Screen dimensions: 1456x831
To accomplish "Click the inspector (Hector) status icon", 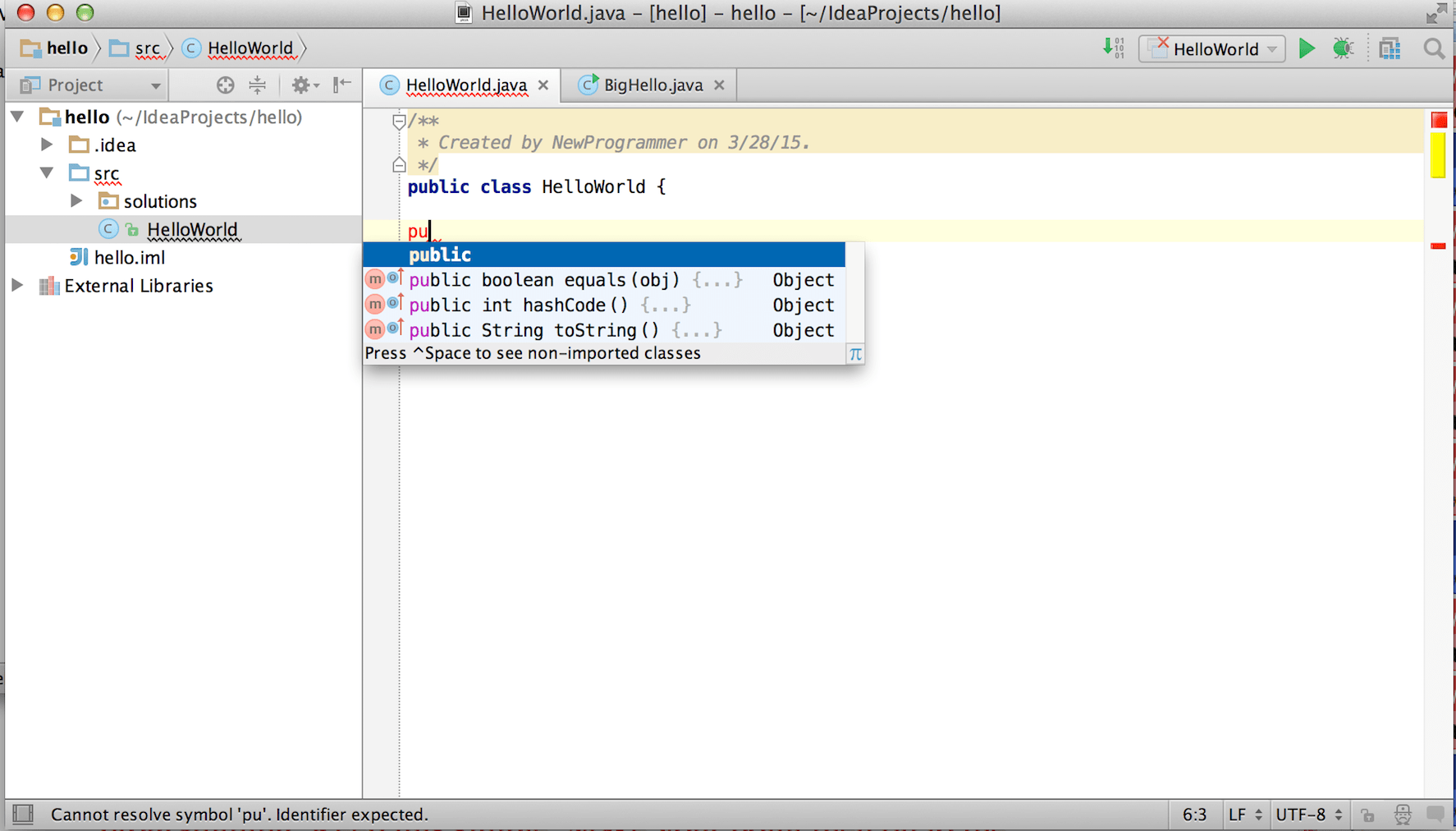I will (x=1403, y=815).
